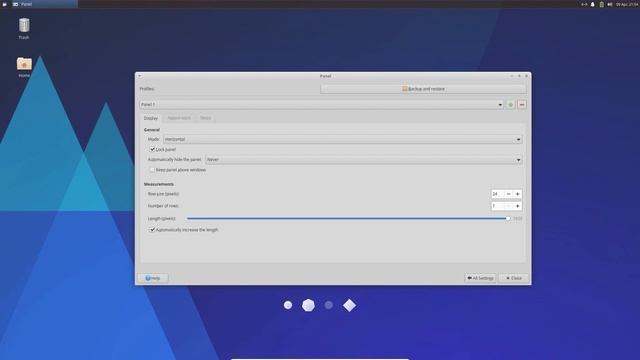Image resolution: width=640 pixels, height=360 pixels.
Task: Click Backup and restore button
Action: (423, 89)
